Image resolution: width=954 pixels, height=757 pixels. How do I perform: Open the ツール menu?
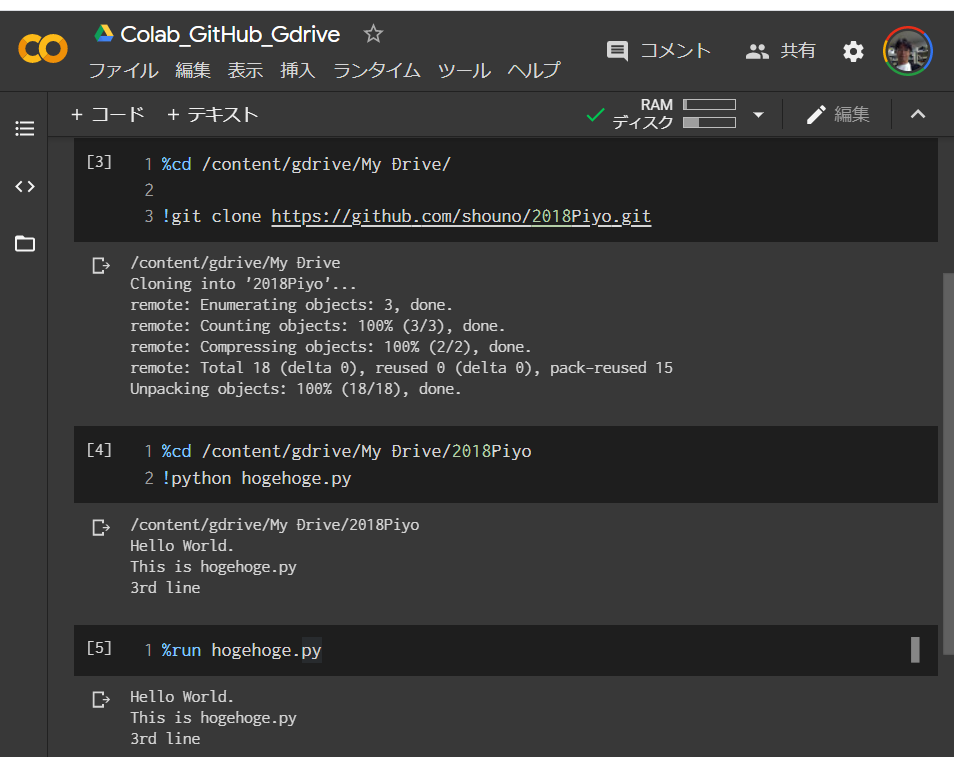[464, 71]
